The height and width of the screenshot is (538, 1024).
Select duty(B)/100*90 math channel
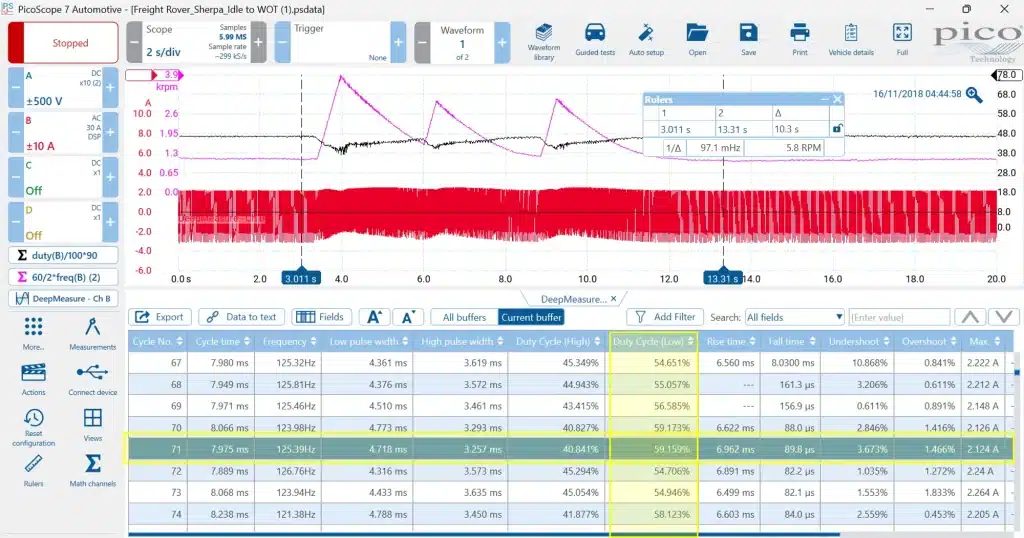coord(63,255)
